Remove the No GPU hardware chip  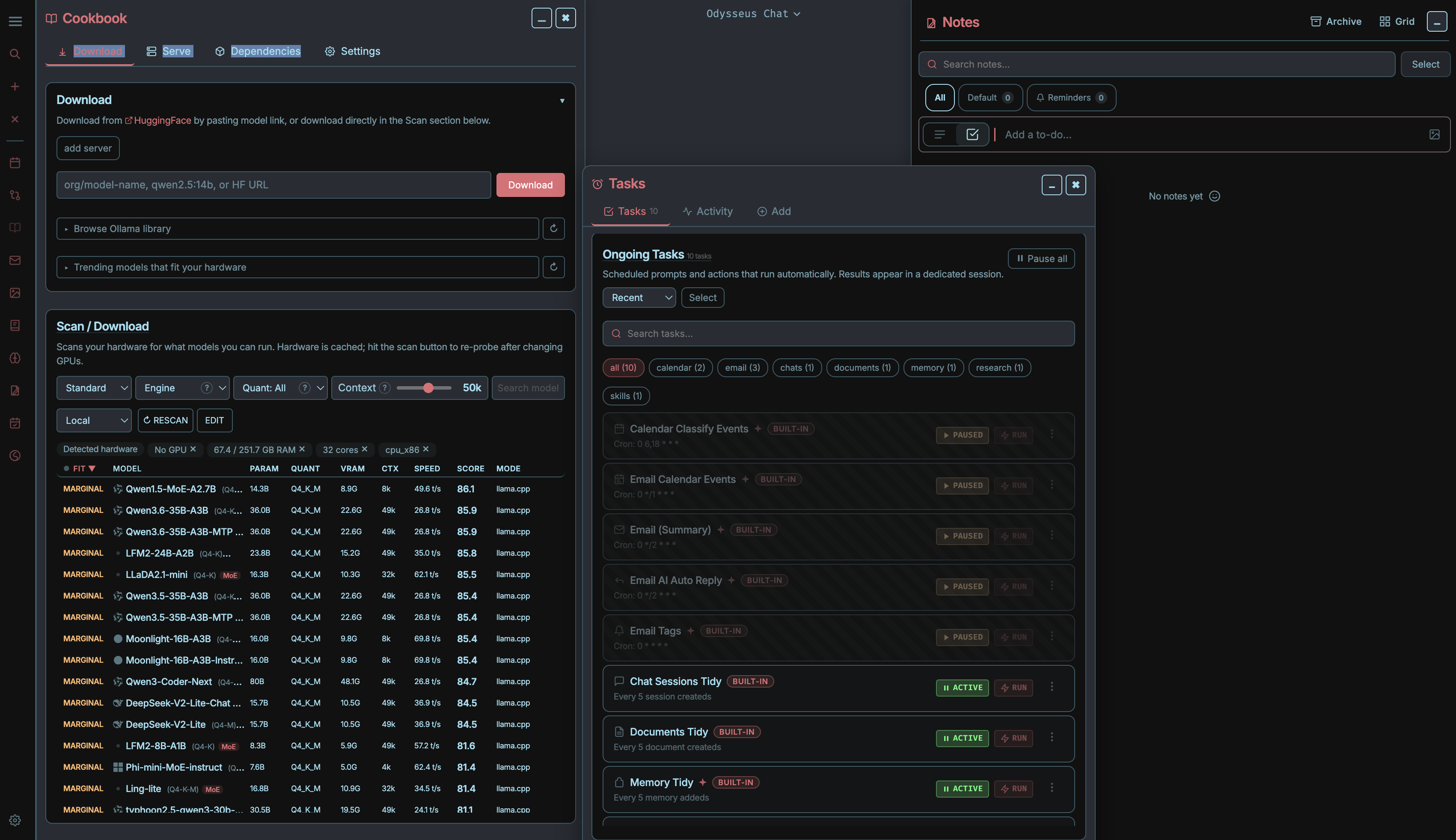[x=193, y=449]
